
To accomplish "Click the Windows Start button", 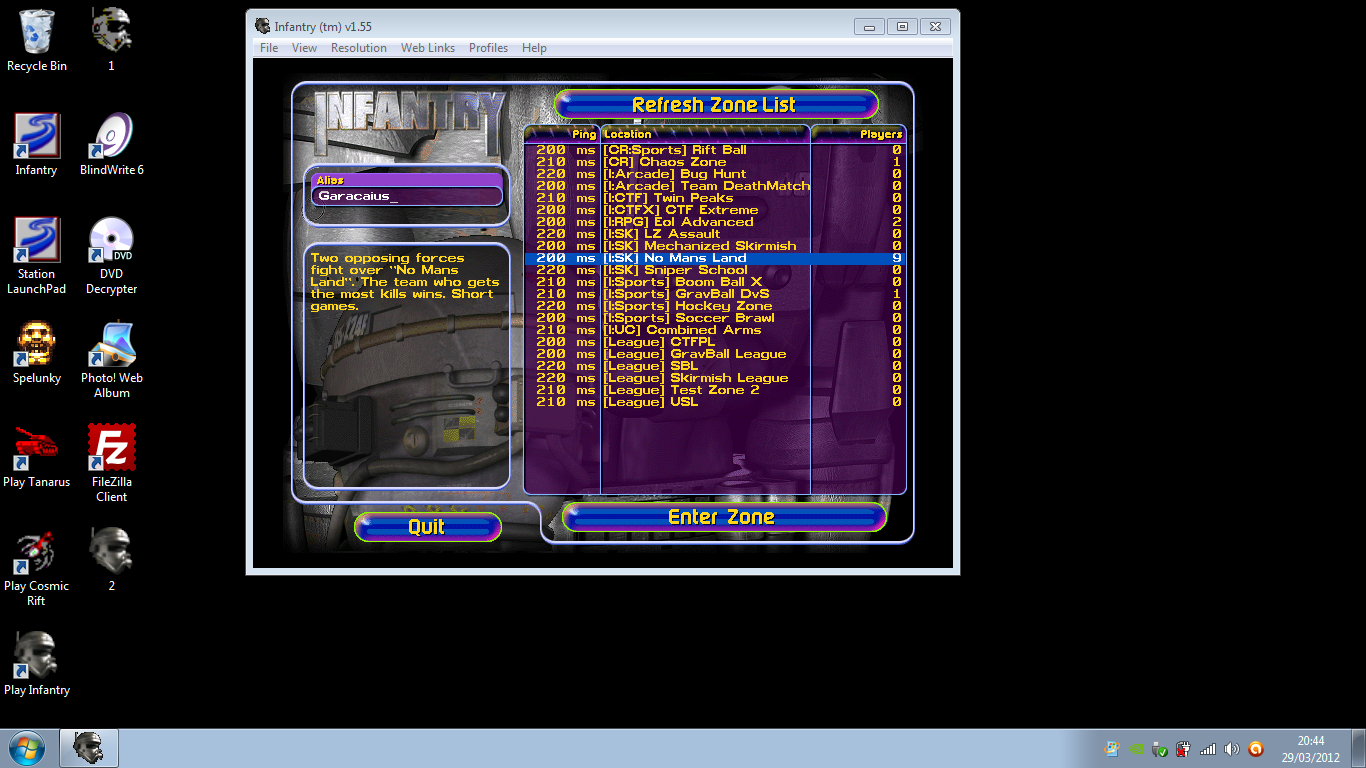I will pyautogui.click(x=27, y=748).
